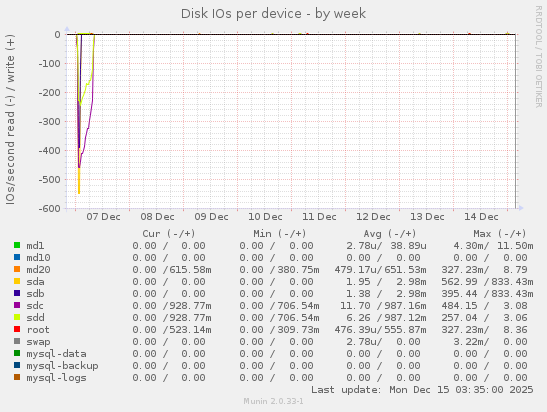Click the '14 Dec' x-axis label

[x=481, y=217]
